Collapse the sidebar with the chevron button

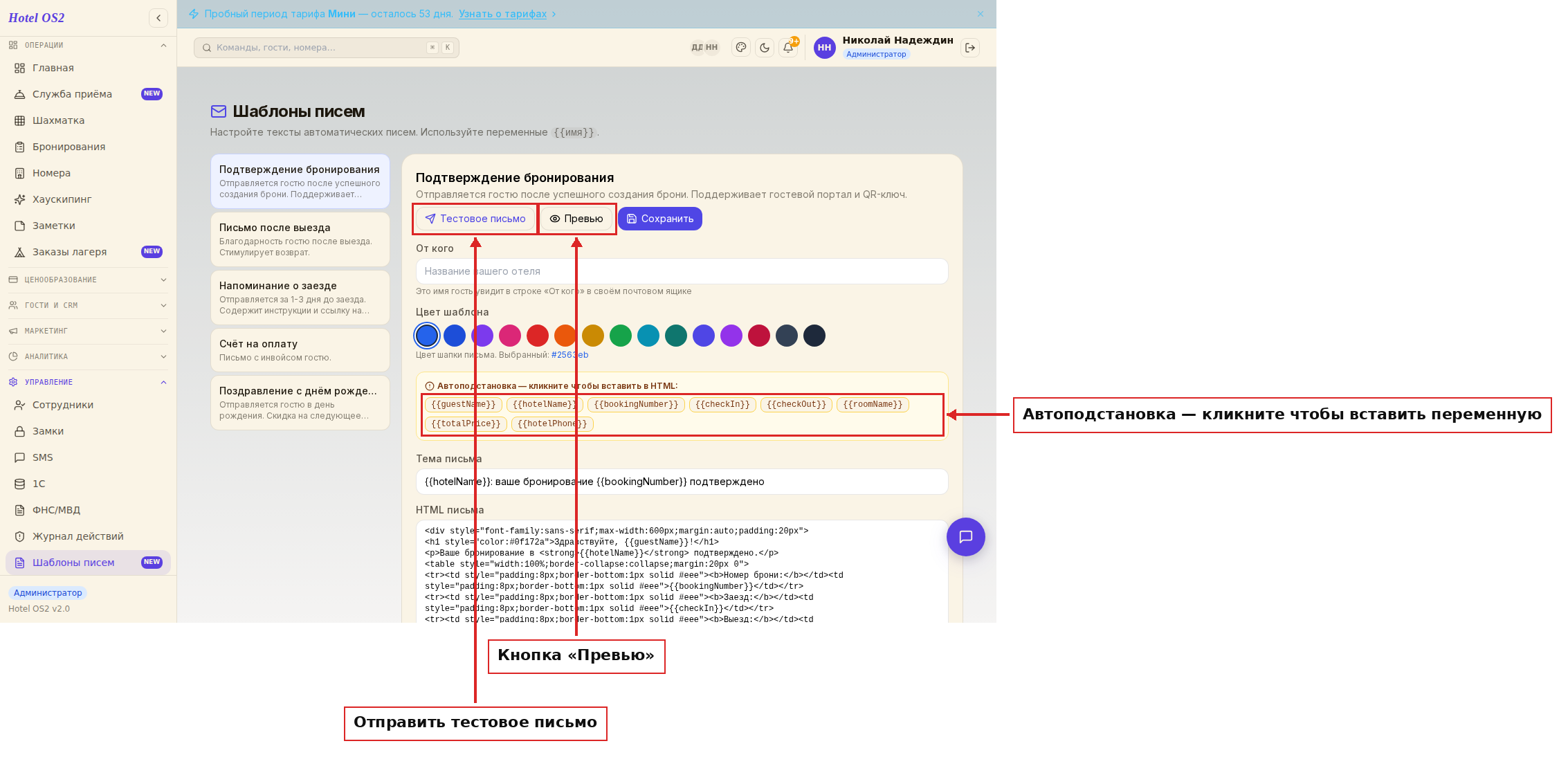tap(158, 18)
